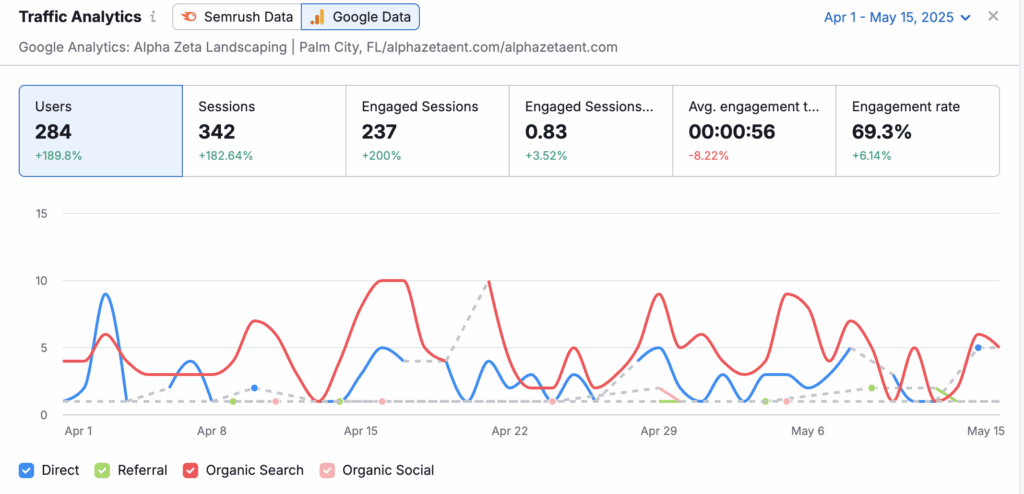Click the Semrush flame logo icon
1024x494 pixels.
coord(189,17)
